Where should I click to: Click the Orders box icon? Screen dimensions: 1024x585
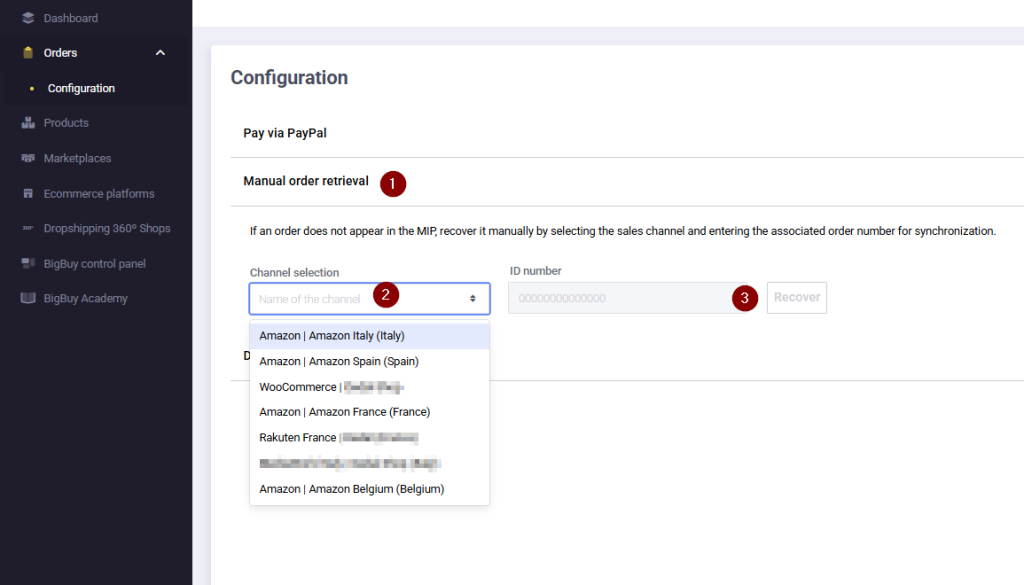point(28,53)
